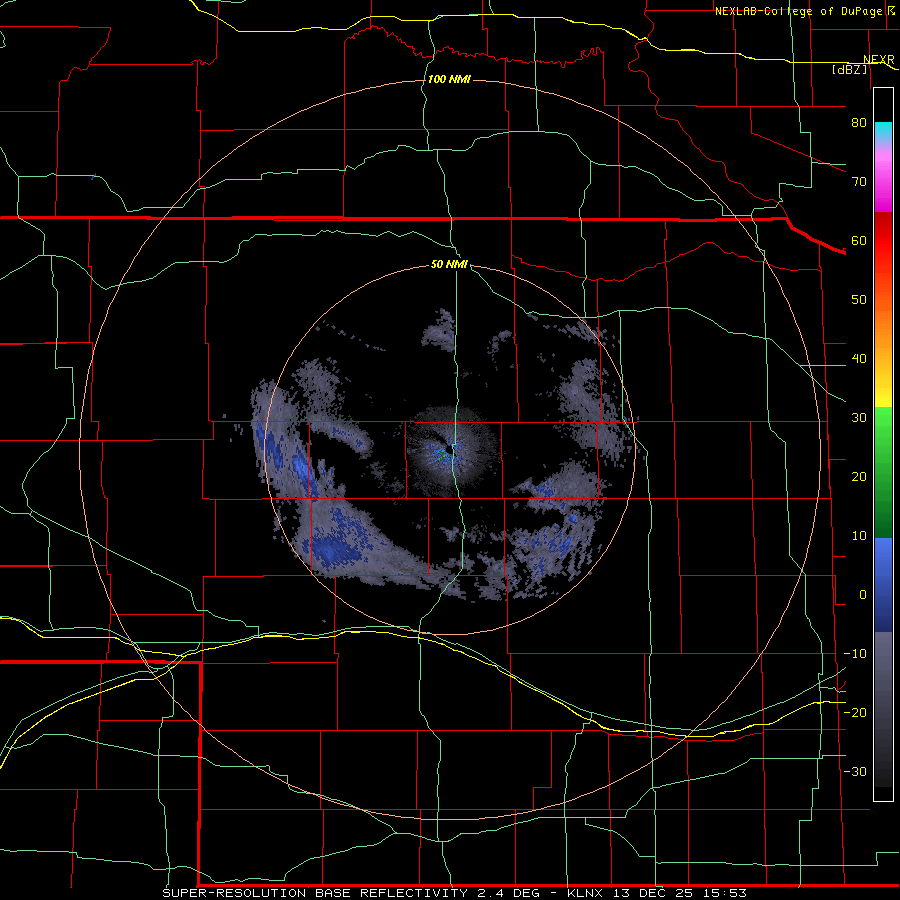Click the 80 value on the dBZ scale

click(859, 122)
